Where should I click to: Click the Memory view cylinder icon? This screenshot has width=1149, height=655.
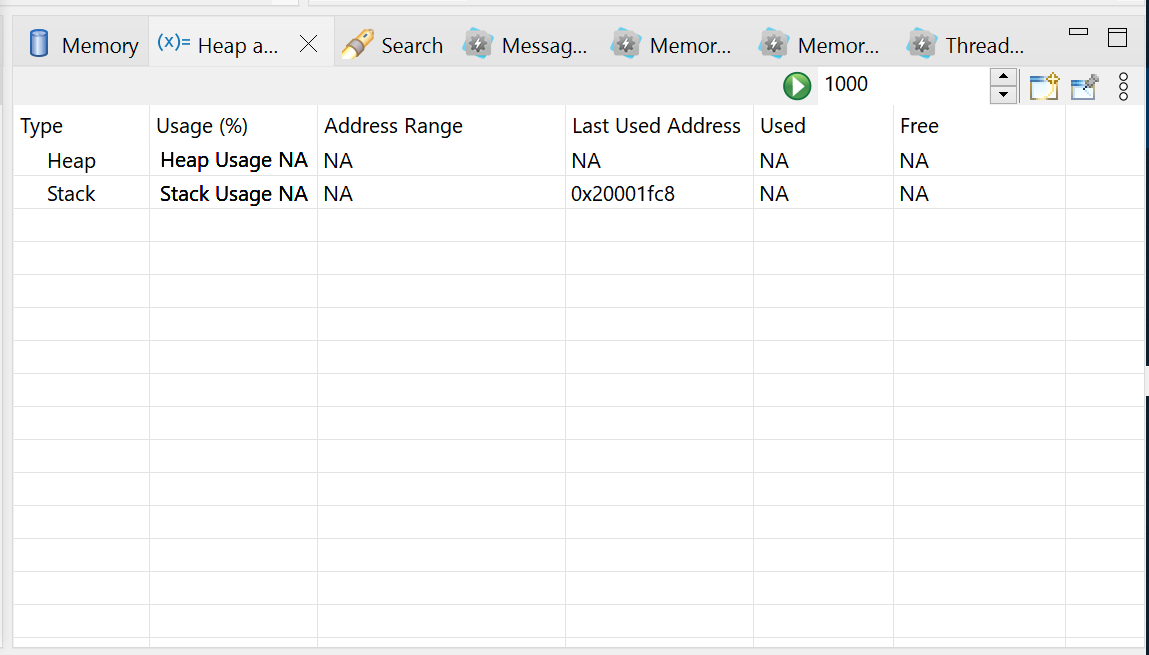click(x=37, y=44)
